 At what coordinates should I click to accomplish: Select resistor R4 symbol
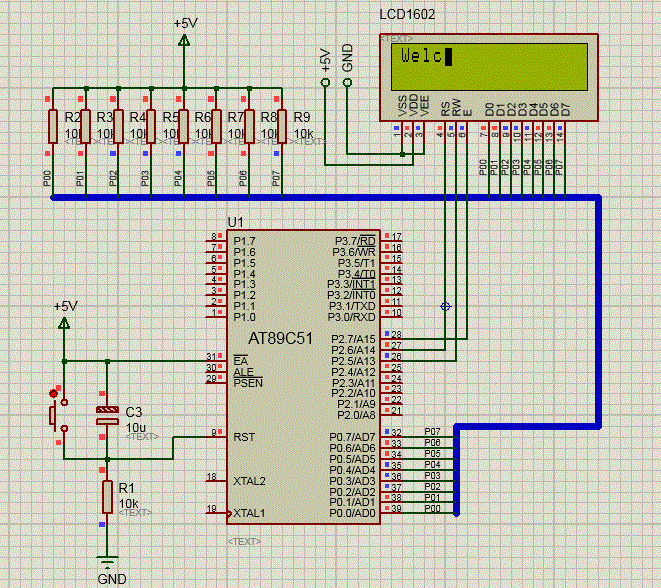118,126
